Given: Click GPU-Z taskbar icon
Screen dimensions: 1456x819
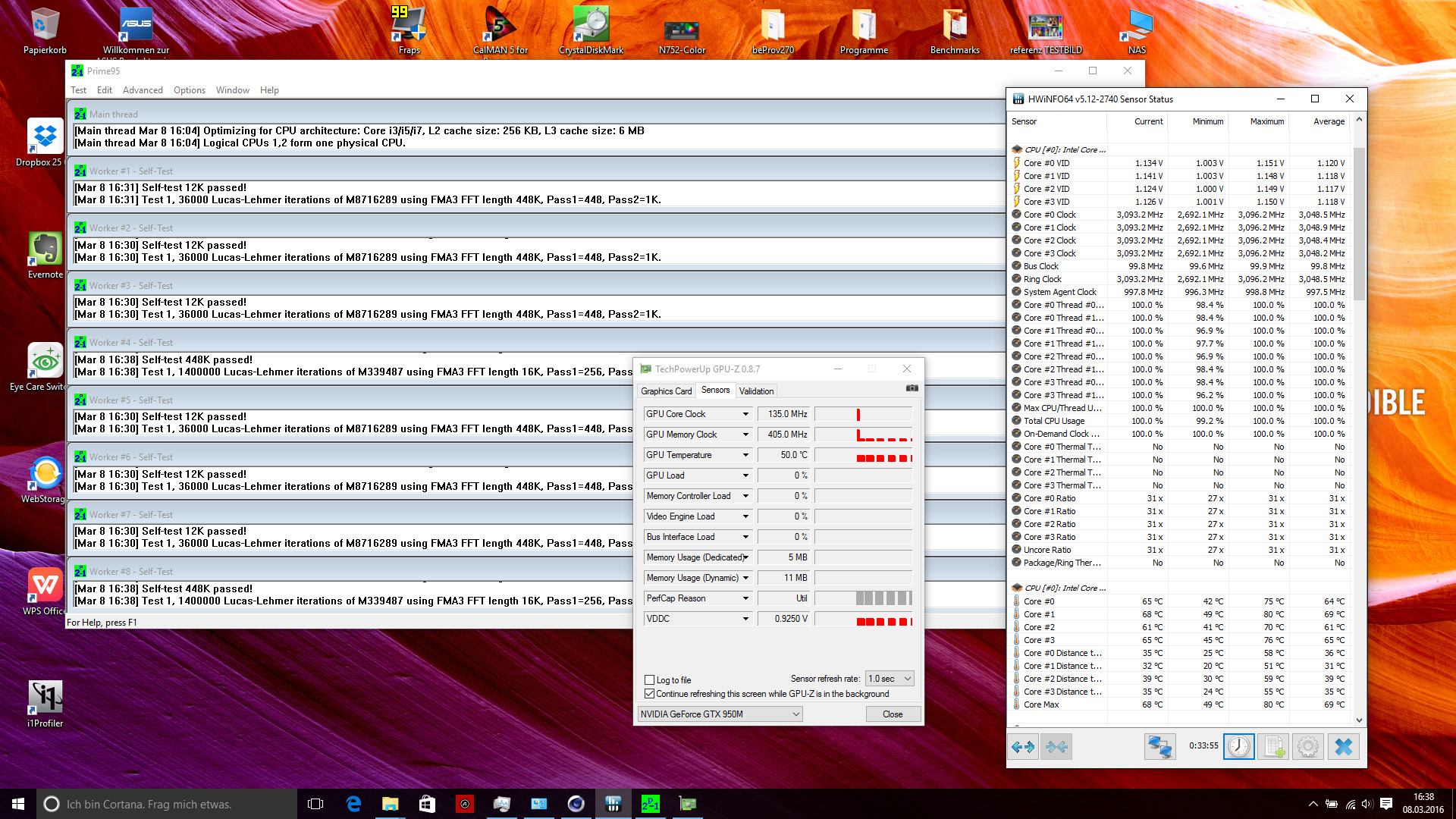Looking at the screenshot, I should tap(688, 804).
